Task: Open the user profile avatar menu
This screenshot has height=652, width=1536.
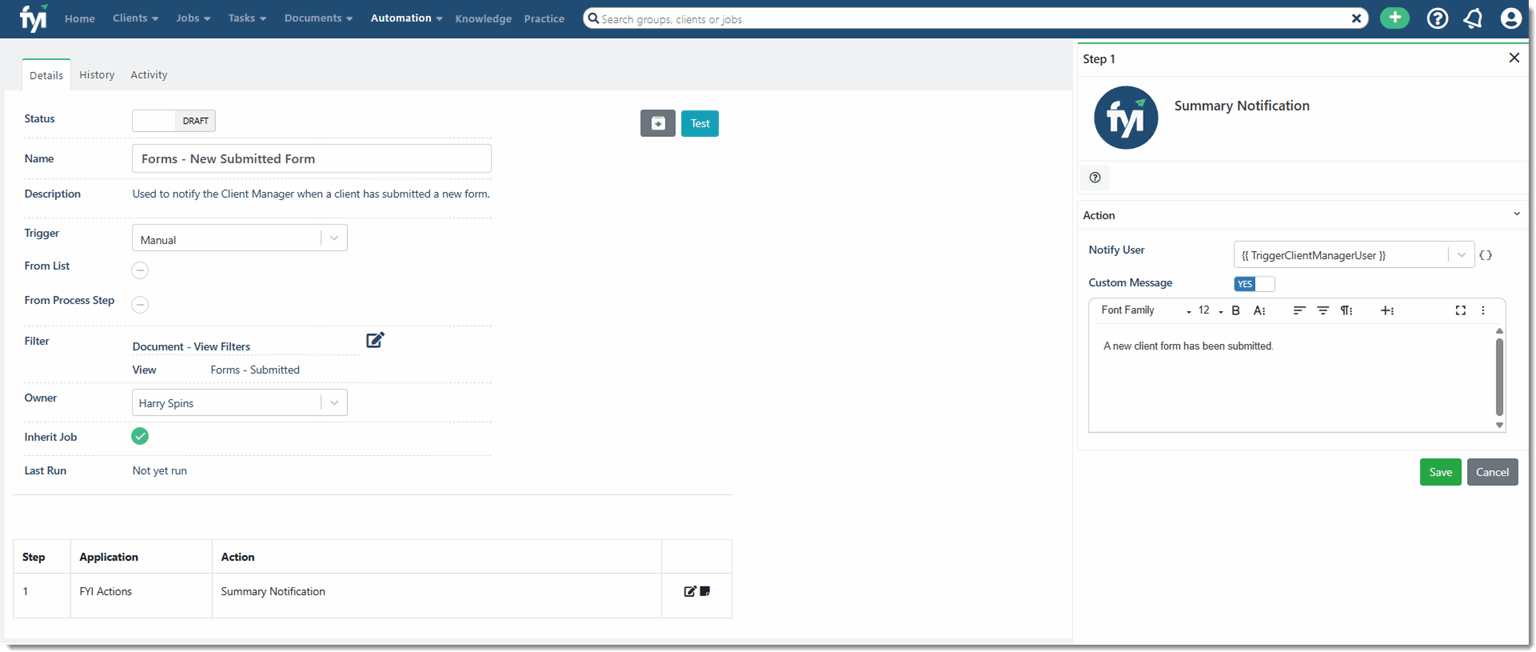Action: [x=1510, y=18]
